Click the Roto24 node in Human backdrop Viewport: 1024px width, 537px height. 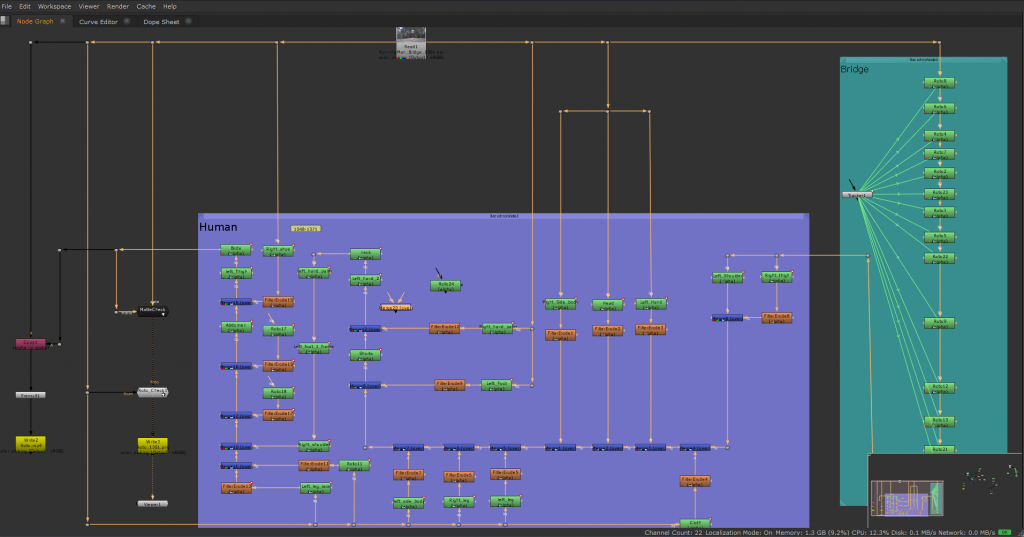point(446,285)
